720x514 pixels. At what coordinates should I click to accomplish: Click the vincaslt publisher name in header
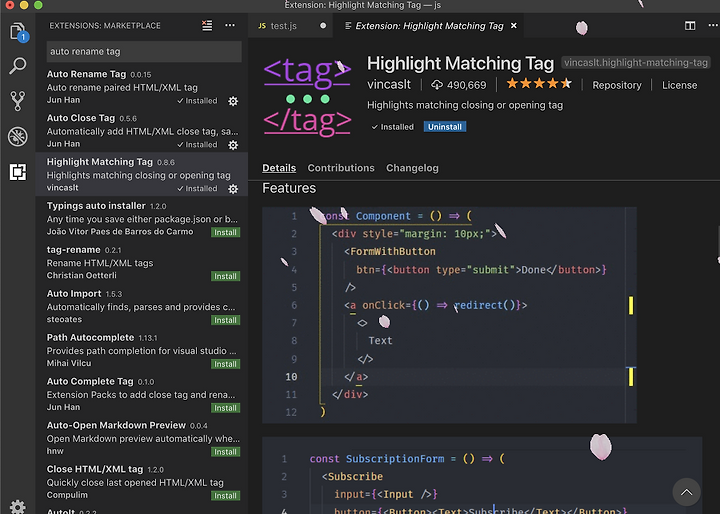click(x=389, y=85)
